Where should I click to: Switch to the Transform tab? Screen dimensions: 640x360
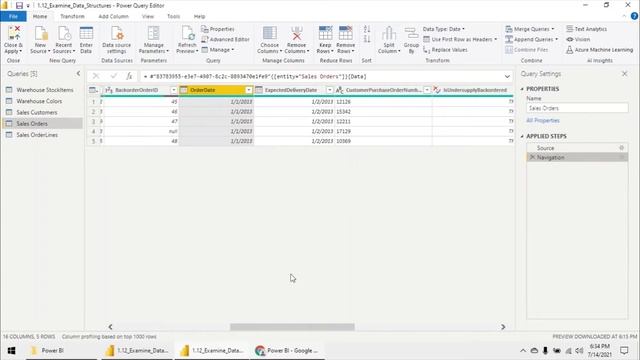(x=72, y=16)
